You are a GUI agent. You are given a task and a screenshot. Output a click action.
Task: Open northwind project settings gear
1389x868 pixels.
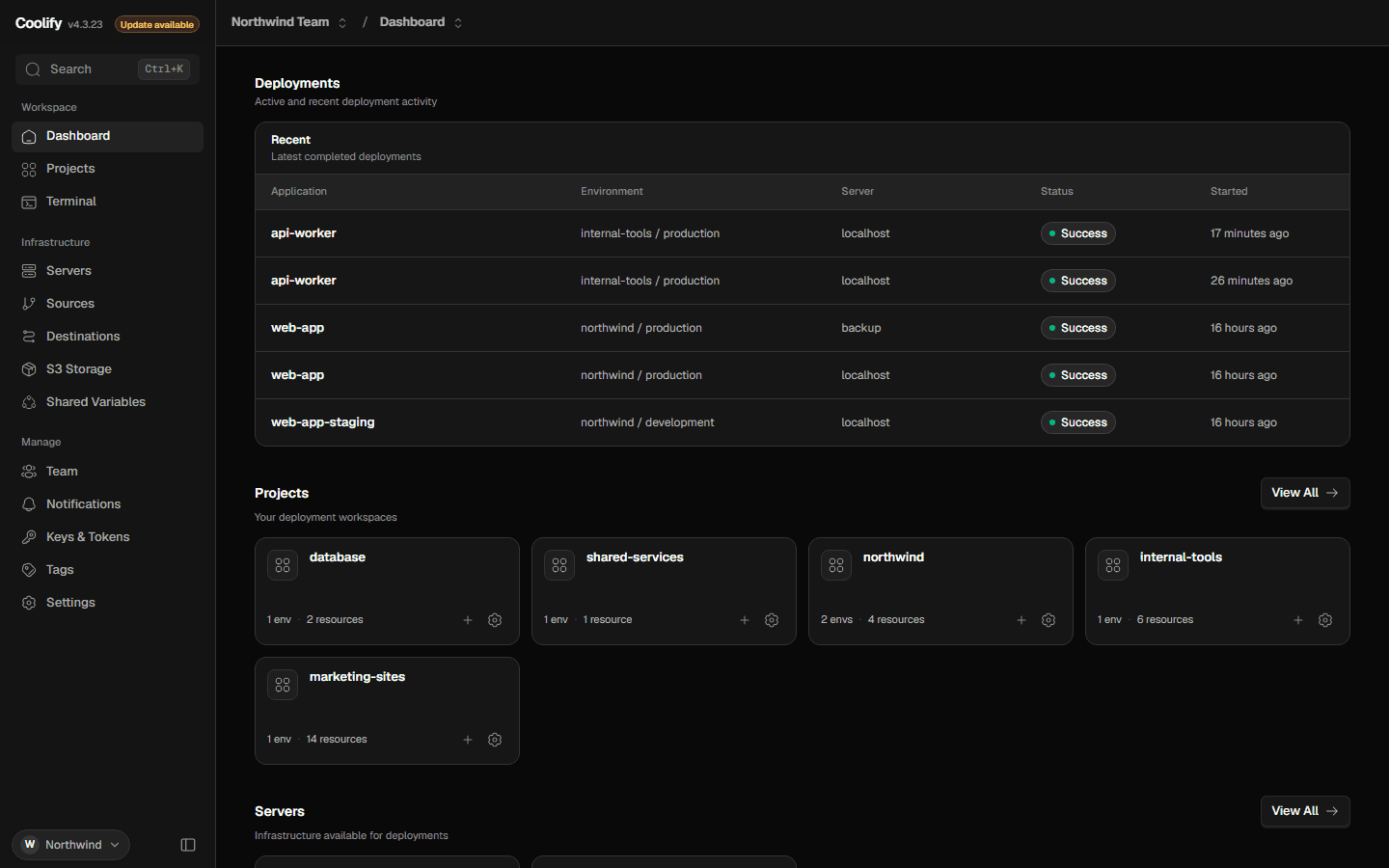coord(1049,620)
